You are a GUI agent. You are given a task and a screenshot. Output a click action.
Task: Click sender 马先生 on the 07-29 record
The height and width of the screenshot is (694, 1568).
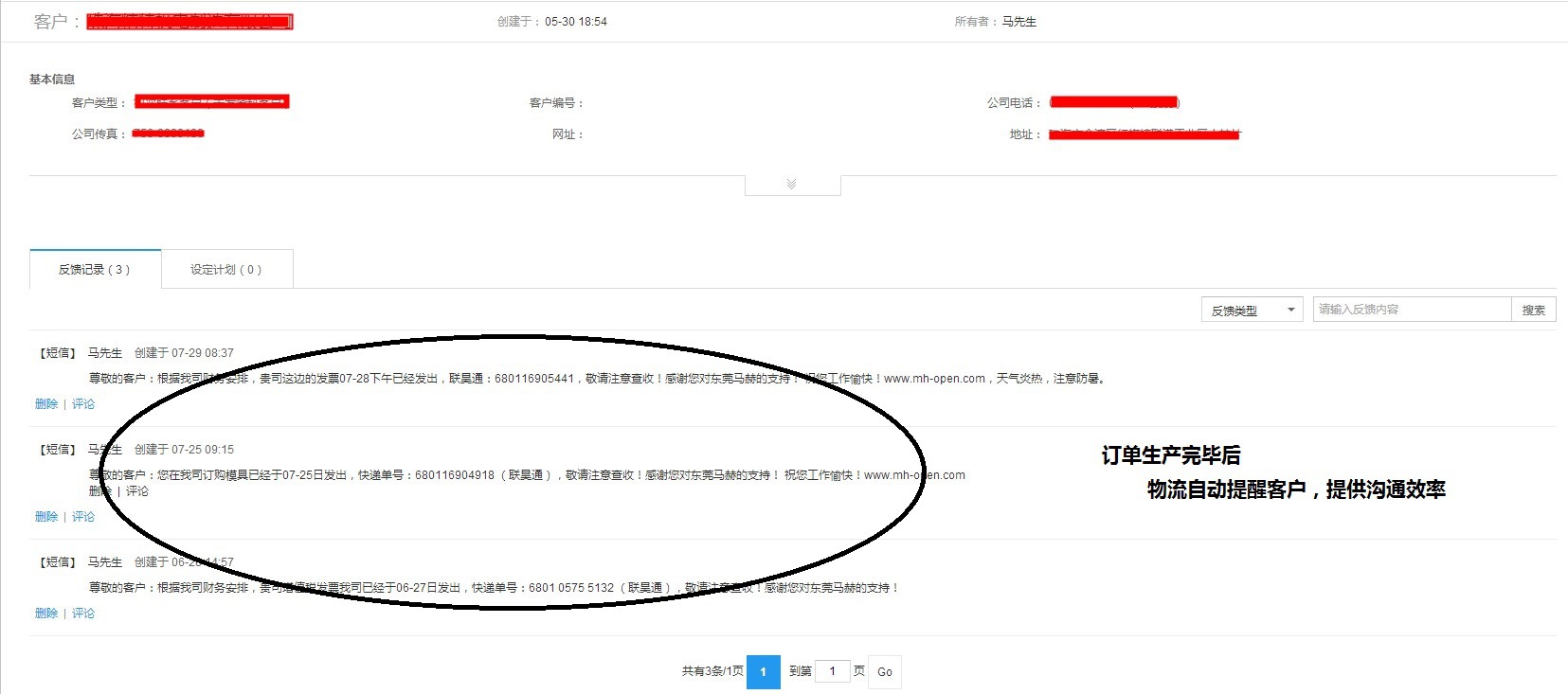[x=105, y=353]
